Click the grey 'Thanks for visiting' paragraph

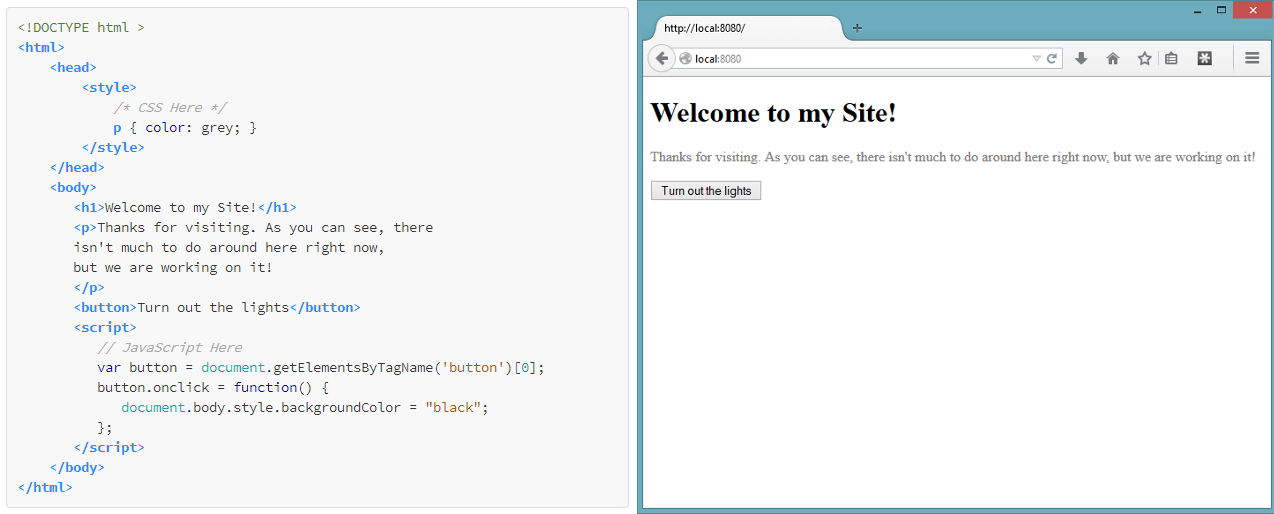click(x=953, y=157)
